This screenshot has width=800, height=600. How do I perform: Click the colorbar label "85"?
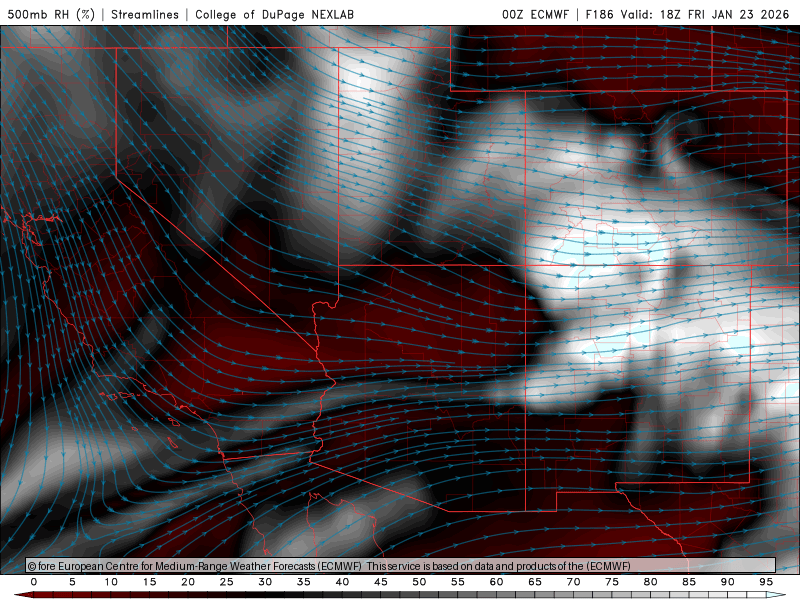(x=689, y=582)
